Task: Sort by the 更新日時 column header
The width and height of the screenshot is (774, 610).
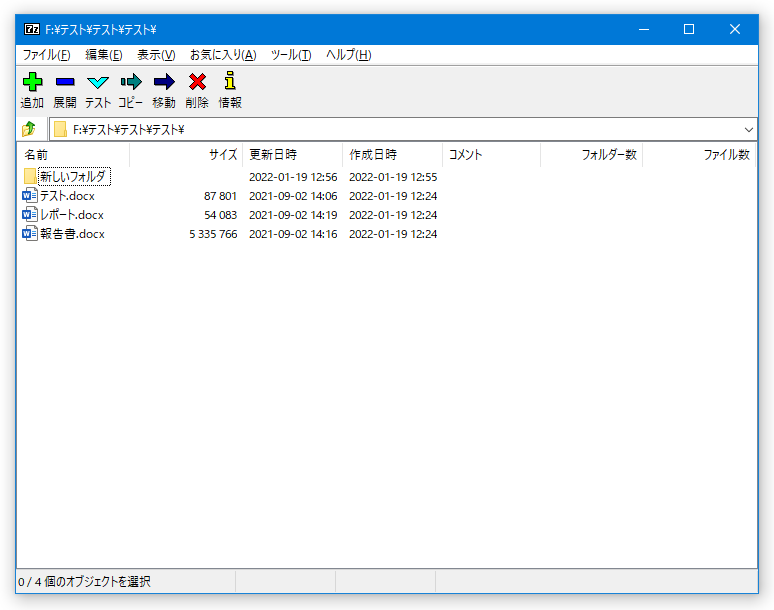Action: click(x=292, y=155)
